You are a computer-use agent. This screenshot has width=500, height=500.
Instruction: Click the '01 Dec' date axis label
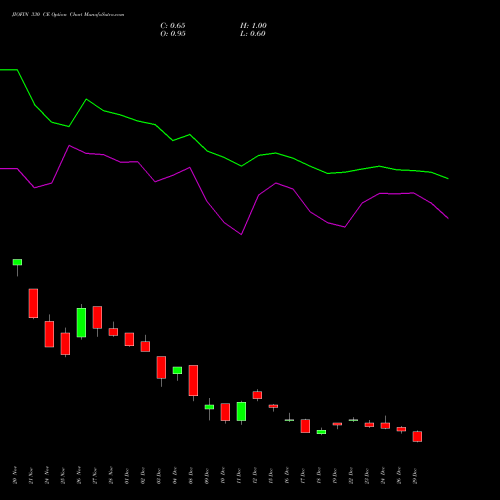coord(127,475)
